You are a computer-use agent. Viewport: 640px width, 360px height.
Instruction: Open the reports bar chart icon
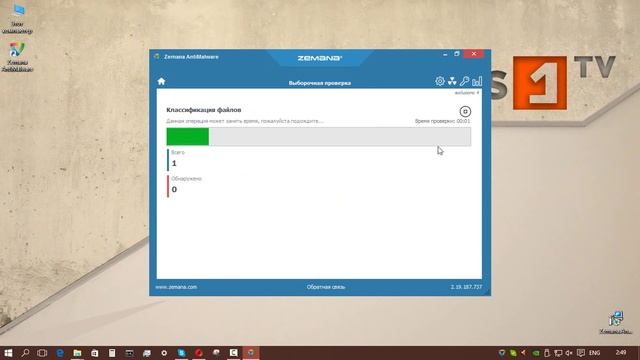(477, 81)
